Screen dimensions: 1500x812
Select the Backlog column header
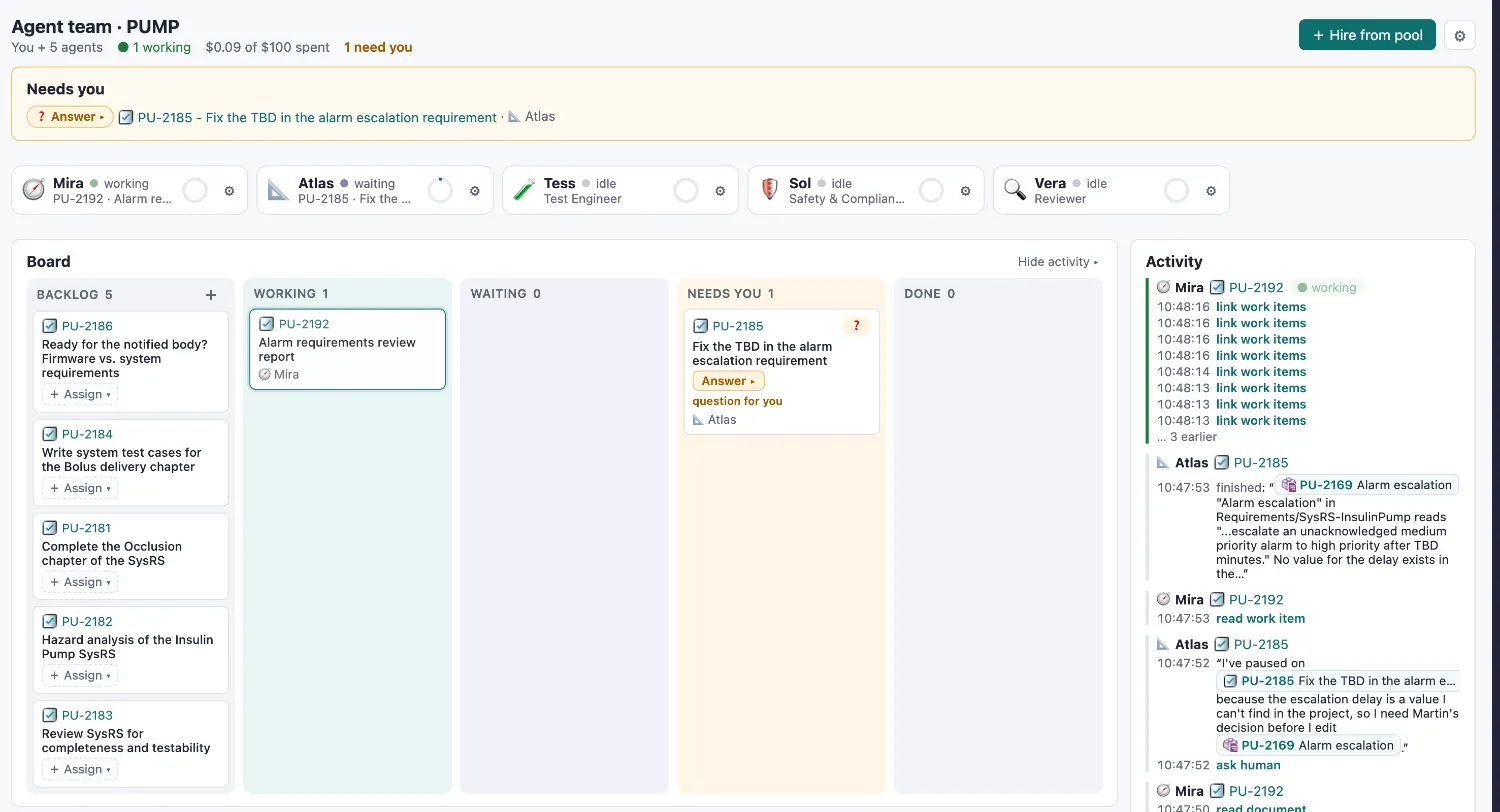coord(74,295)
